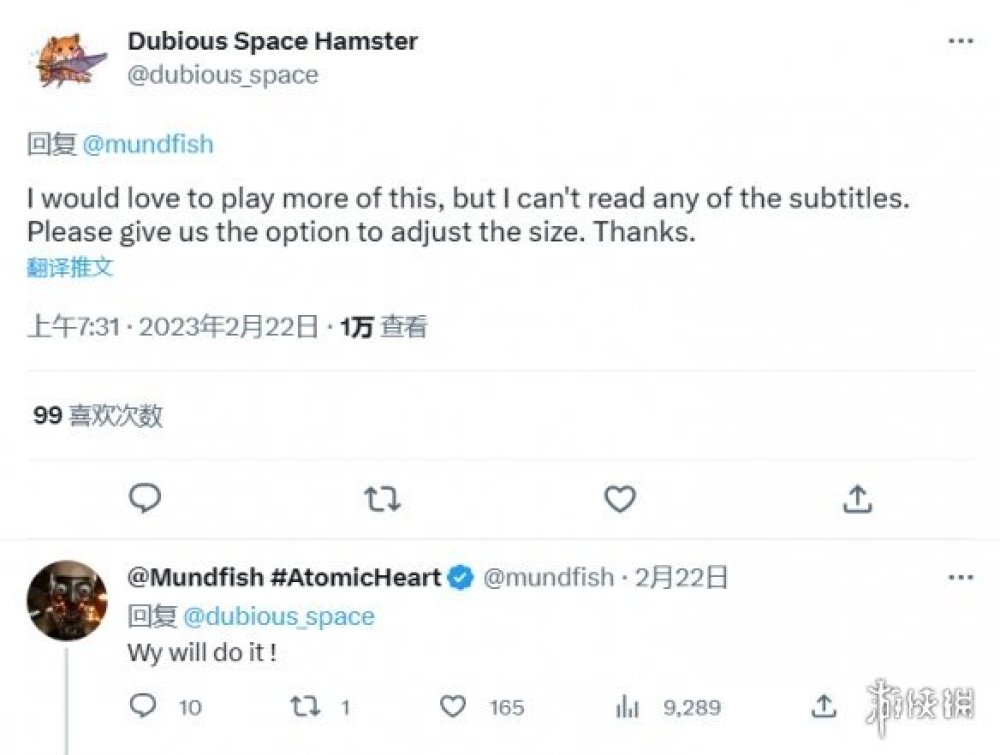Open @Mundfish #AtomicHeart profile name
The image size is (1000, 755).
click(284, 577)
